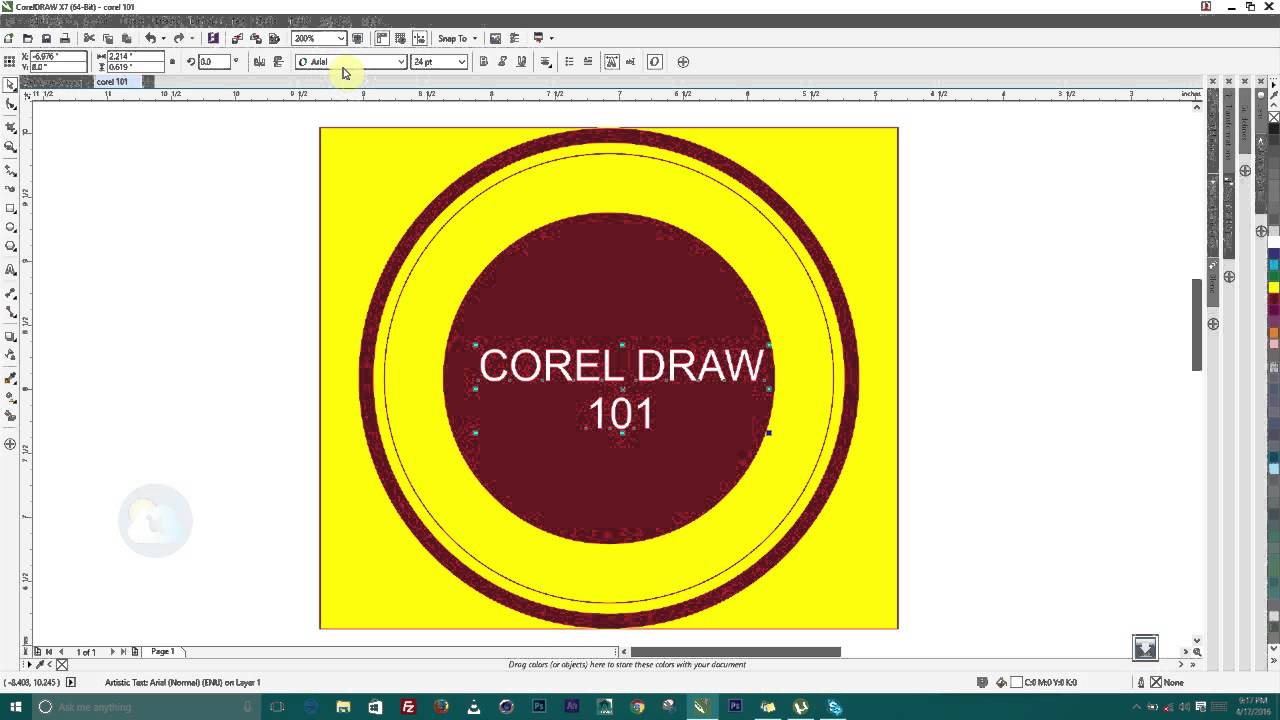The image size is (1280, 720).
Task: Go to the next page arrow
Action: [x=112, y=652]
